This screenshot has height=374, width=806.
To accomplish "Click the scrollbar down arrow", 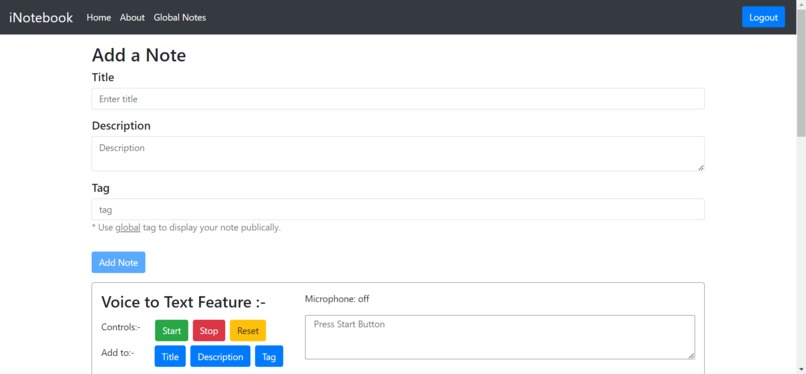I will click(801, 369).
